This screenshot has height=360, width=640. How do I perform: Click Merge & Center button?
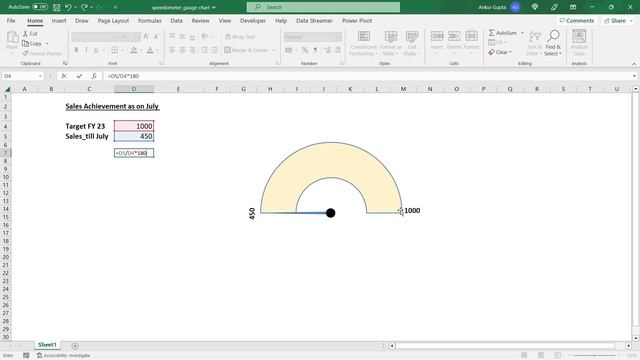[x=246, y=50]
